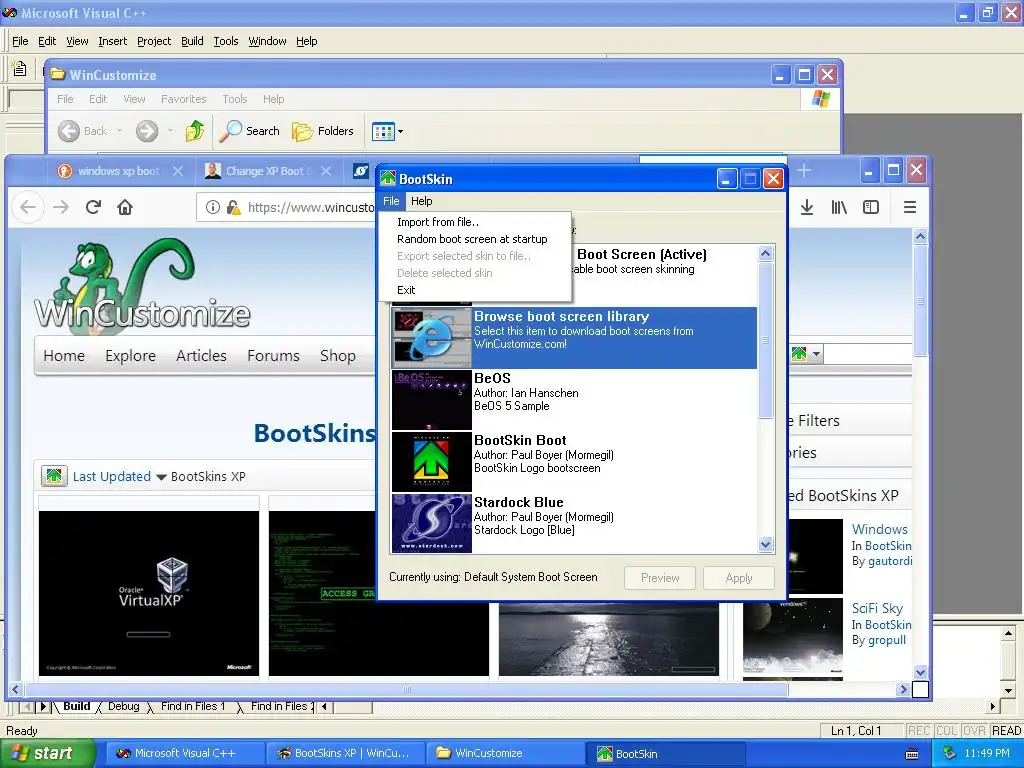This screenshot has width=1024, height=768.
Task: Open Build menu in Visual C++
Action: (x=192, y=41)
